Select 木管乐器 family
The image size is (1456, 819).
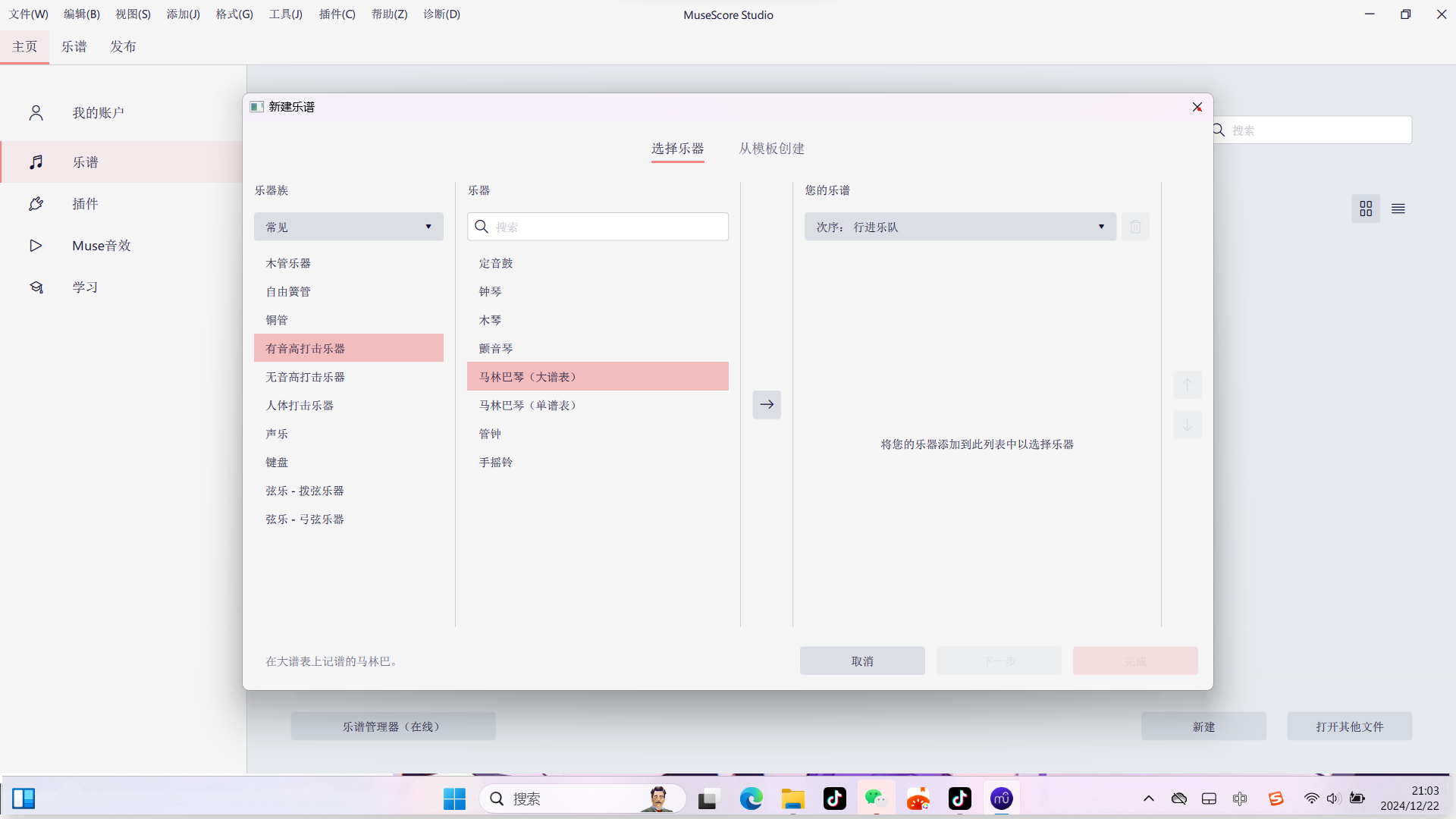coord(349,263)
